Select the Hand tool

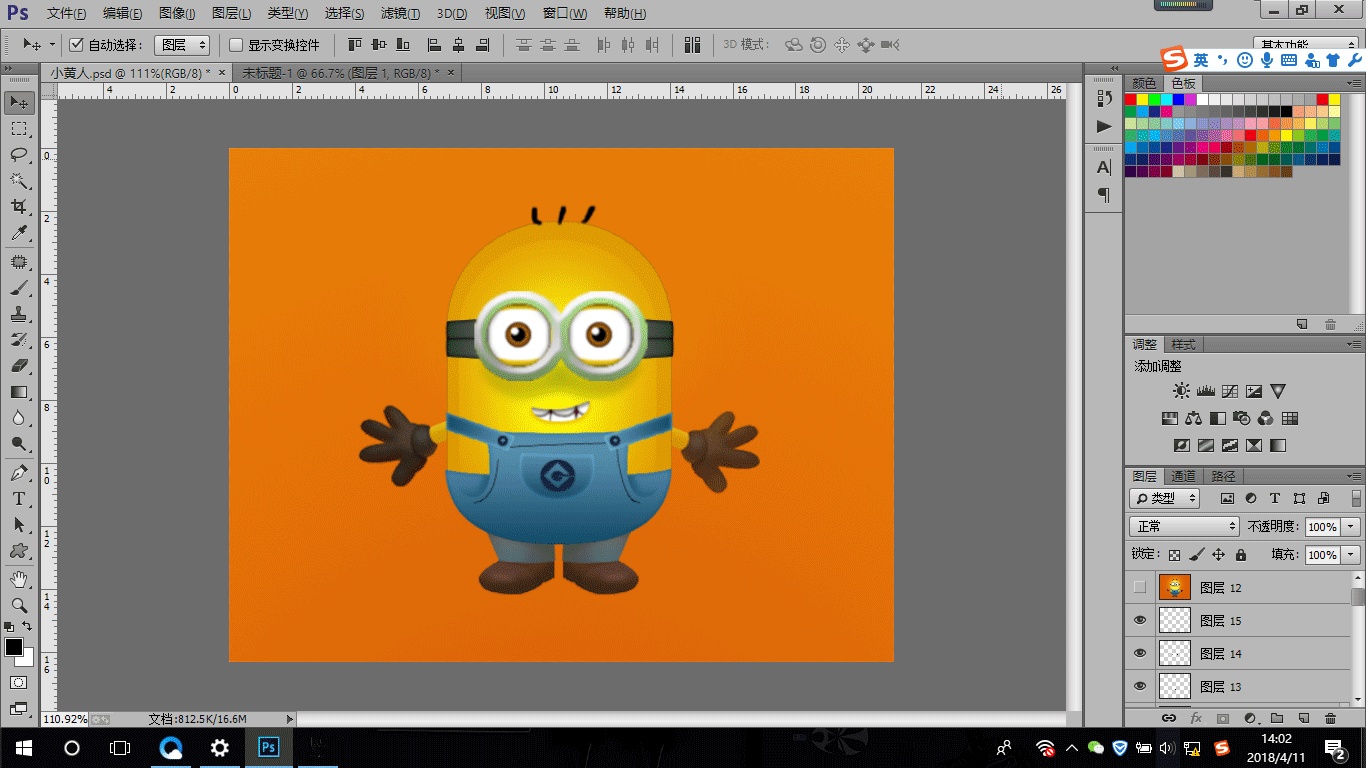pos(19,580)
